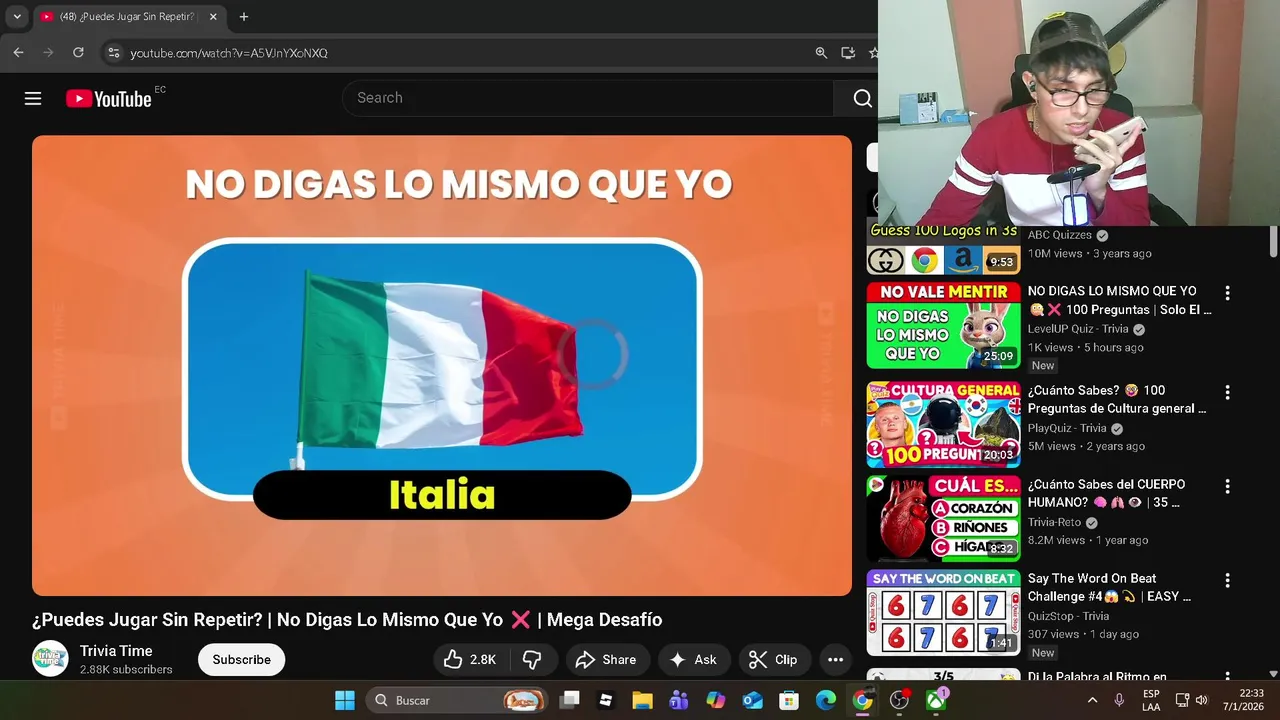This screenshot has width=1280, height=720.
Task: Open Roblox from taskbar
Action: (605, 700)
